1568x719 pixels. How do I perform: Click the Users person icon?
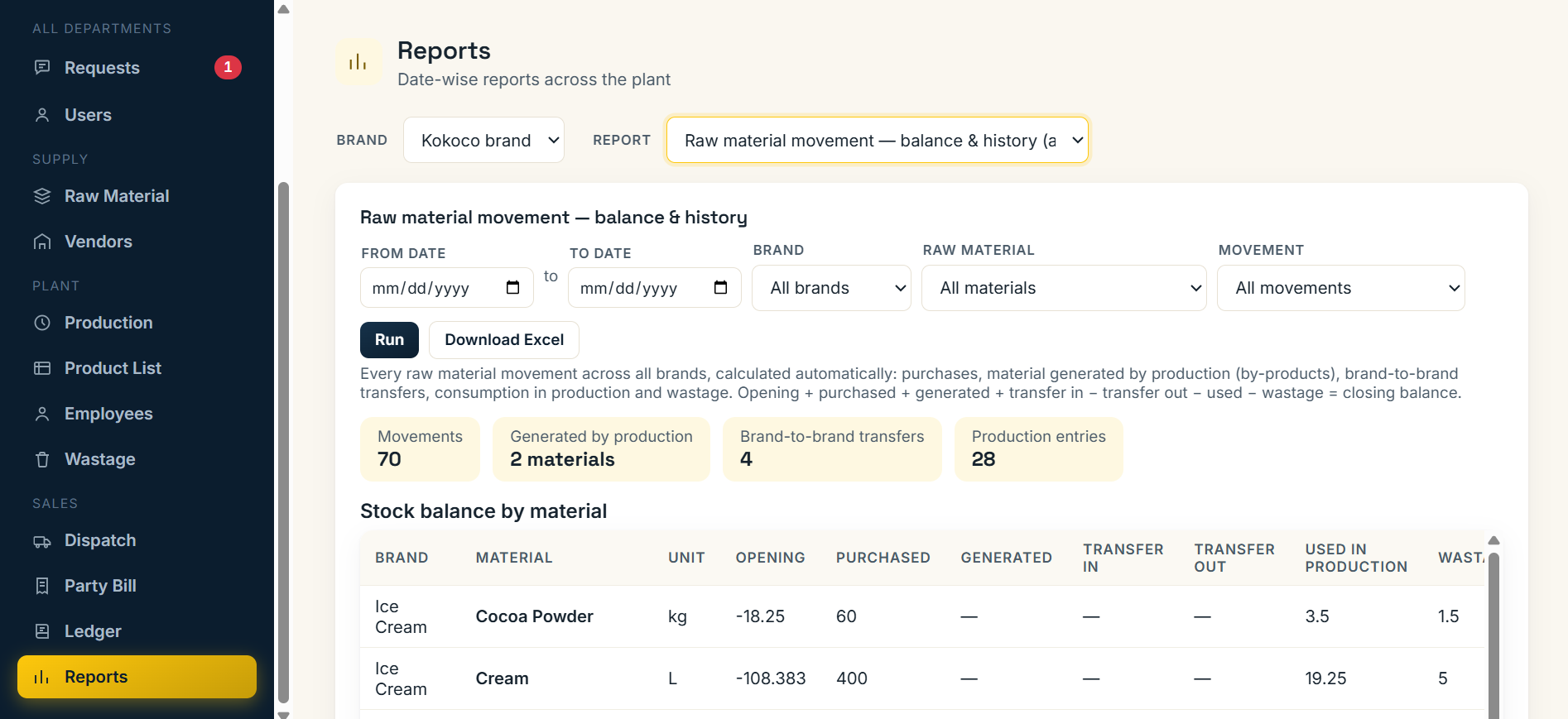pyautogui.click(x=42, y=115)
